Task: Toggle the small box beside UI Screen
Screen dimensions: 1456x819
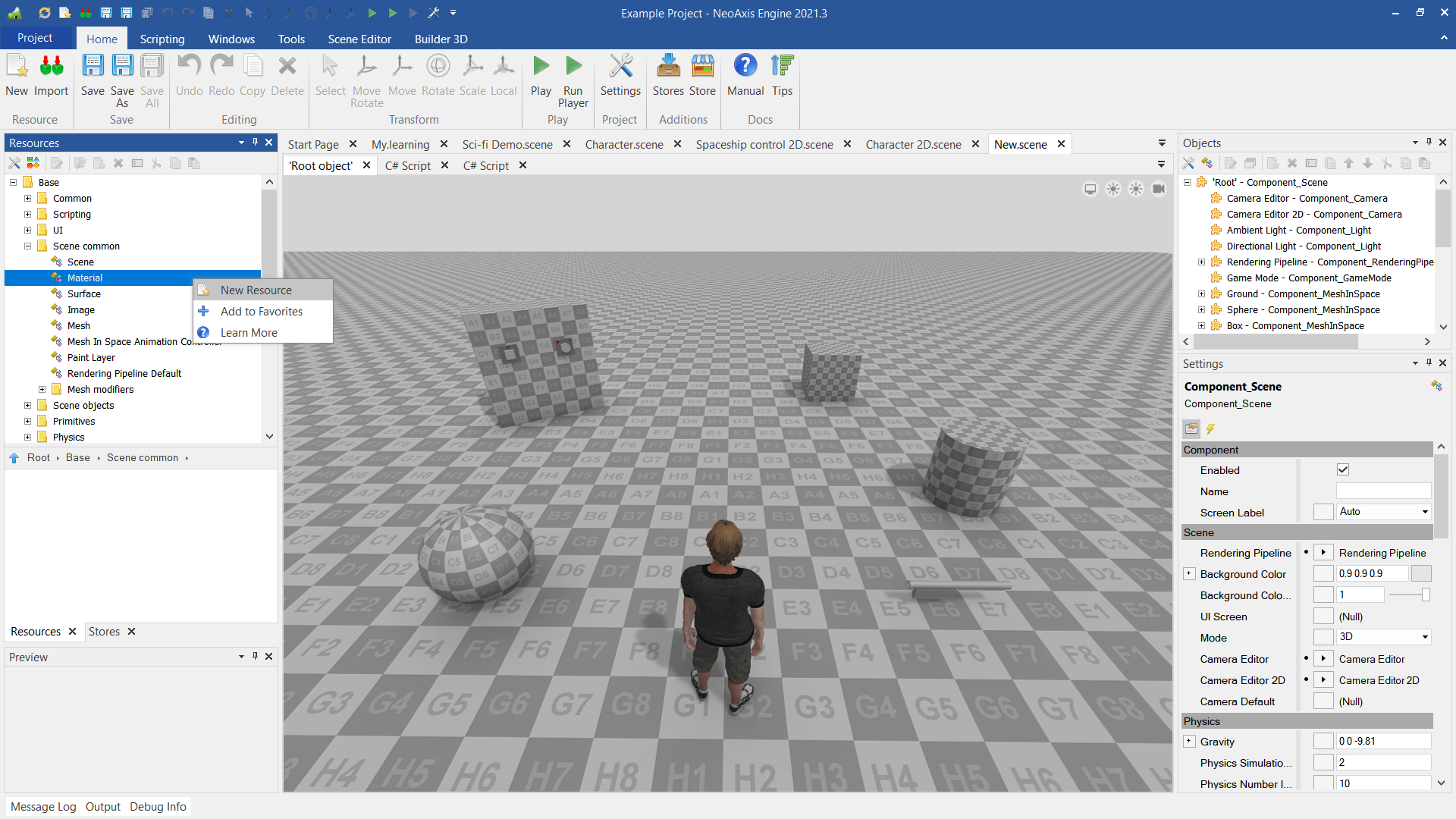Action: 1323,617
